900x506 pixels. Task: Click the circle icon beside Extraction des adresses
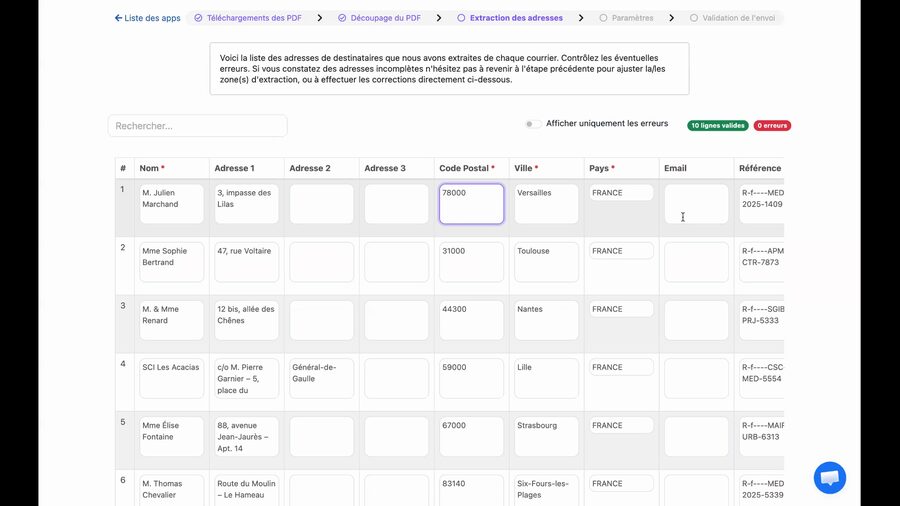coord(461,18)
